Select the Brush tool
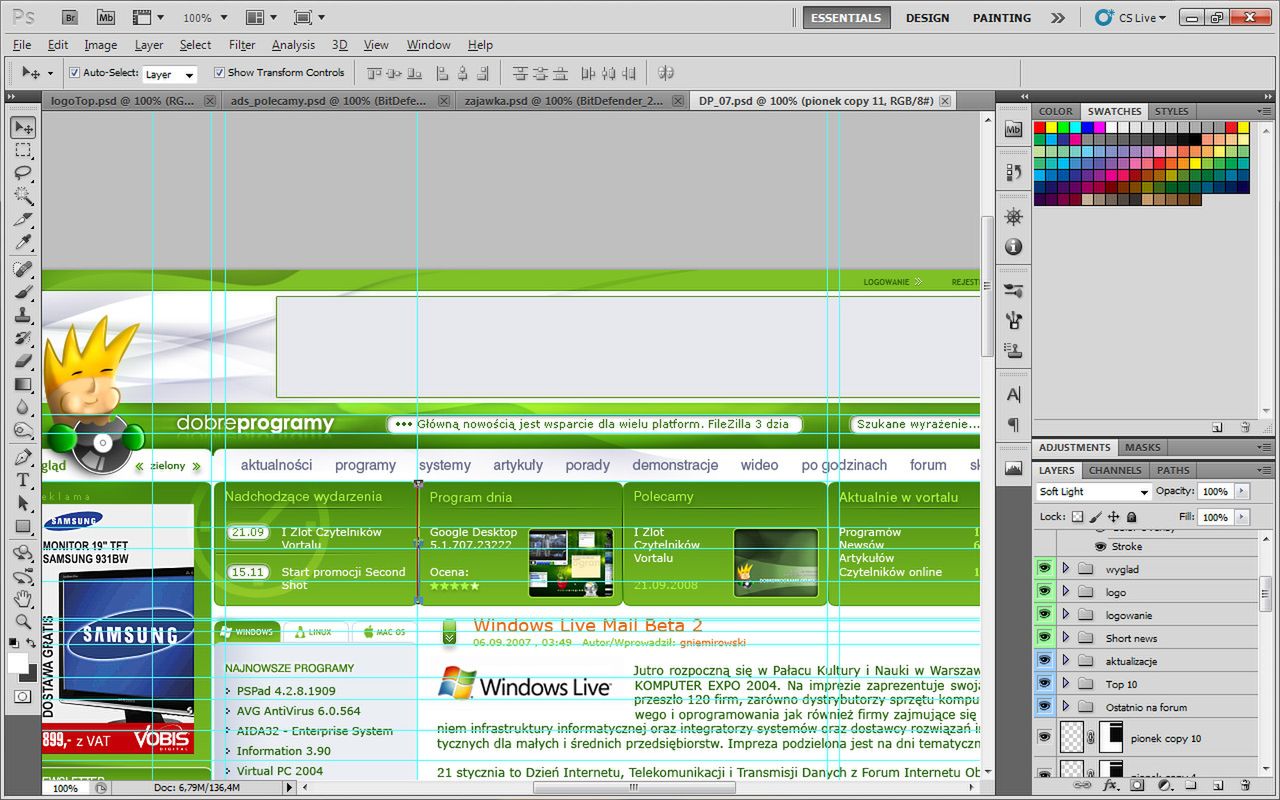This screenshot has width=1280, height=800. point(23,293)
